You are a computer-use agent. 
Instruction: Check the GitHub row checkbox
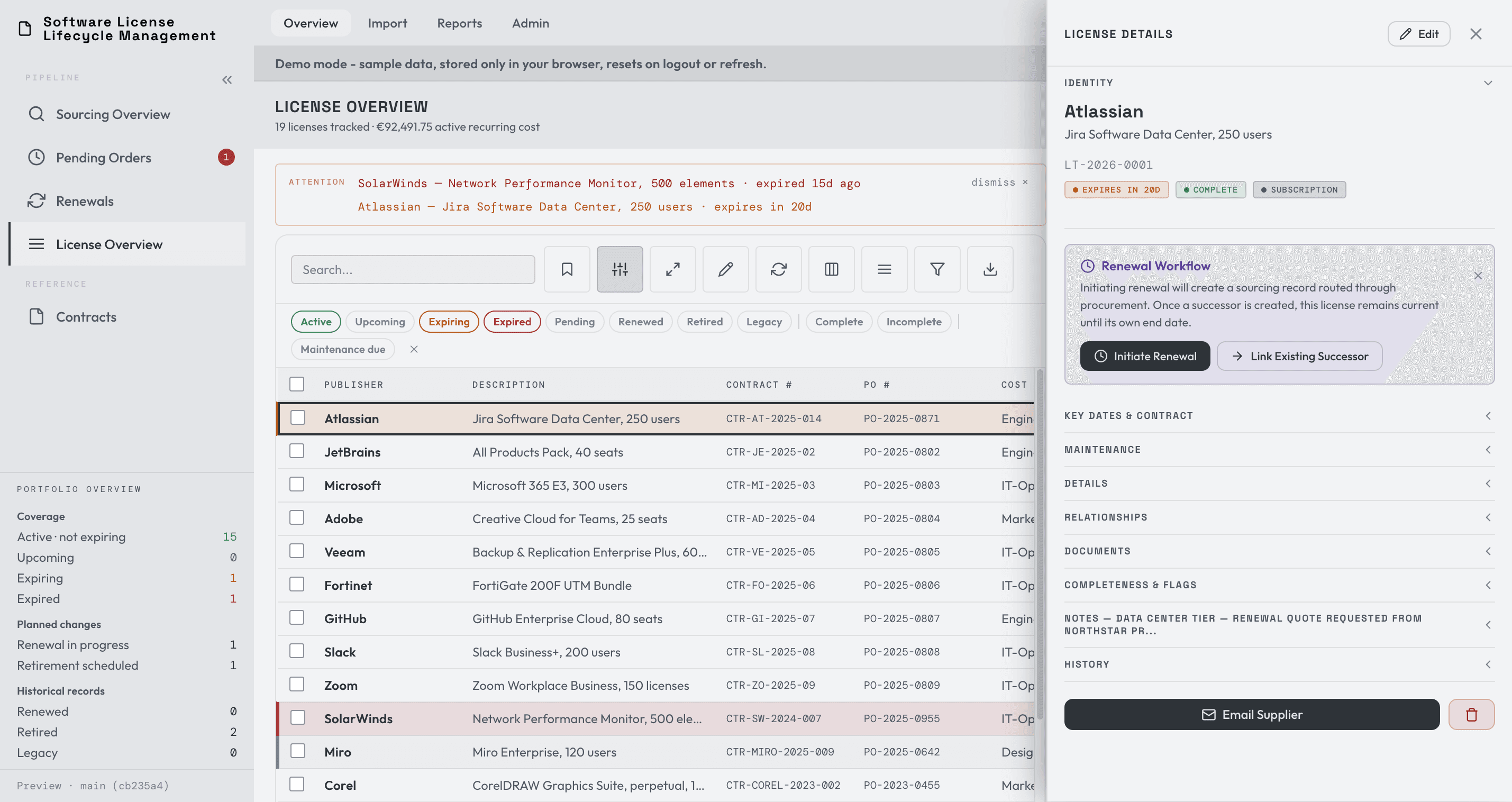(x=297, y=618)
